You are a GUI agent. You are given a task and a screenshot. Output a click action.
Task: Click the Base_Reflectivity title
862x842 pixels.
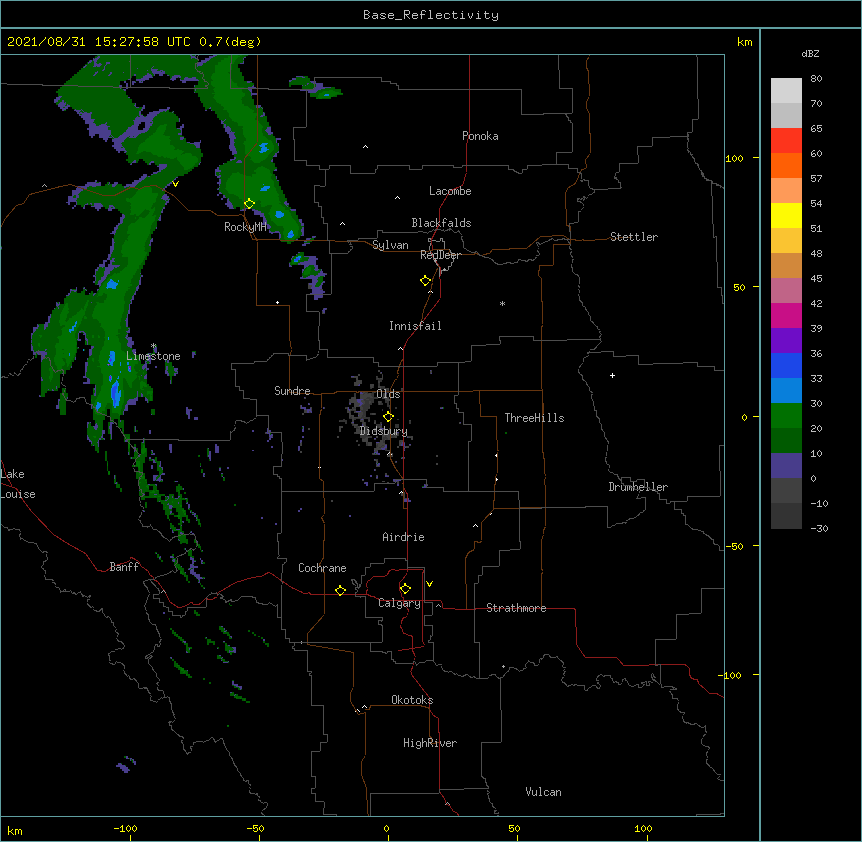tap(431, 15)
